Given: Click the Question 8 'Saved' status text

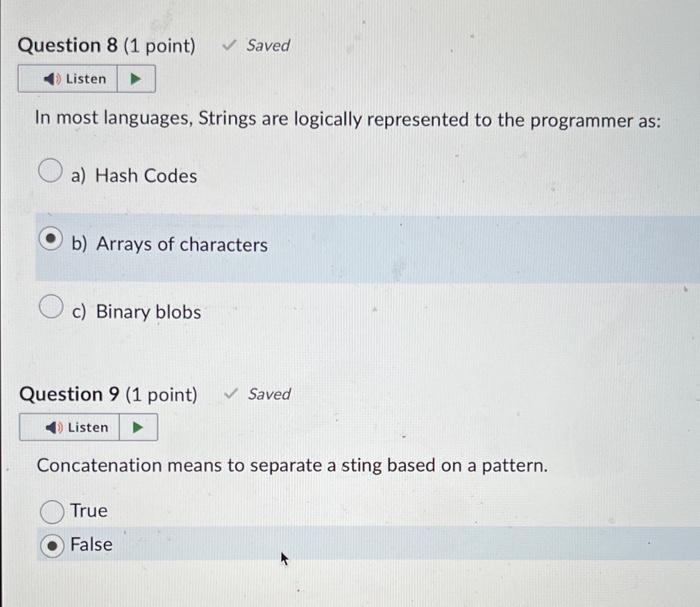Looking at the screenshot, I should (268, 45).
